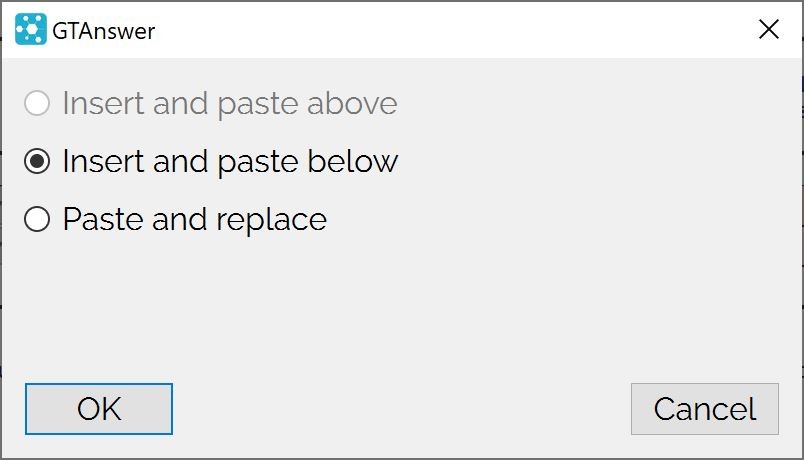Click the empty area of the title bar
The image size is (804, 460).
451,30
